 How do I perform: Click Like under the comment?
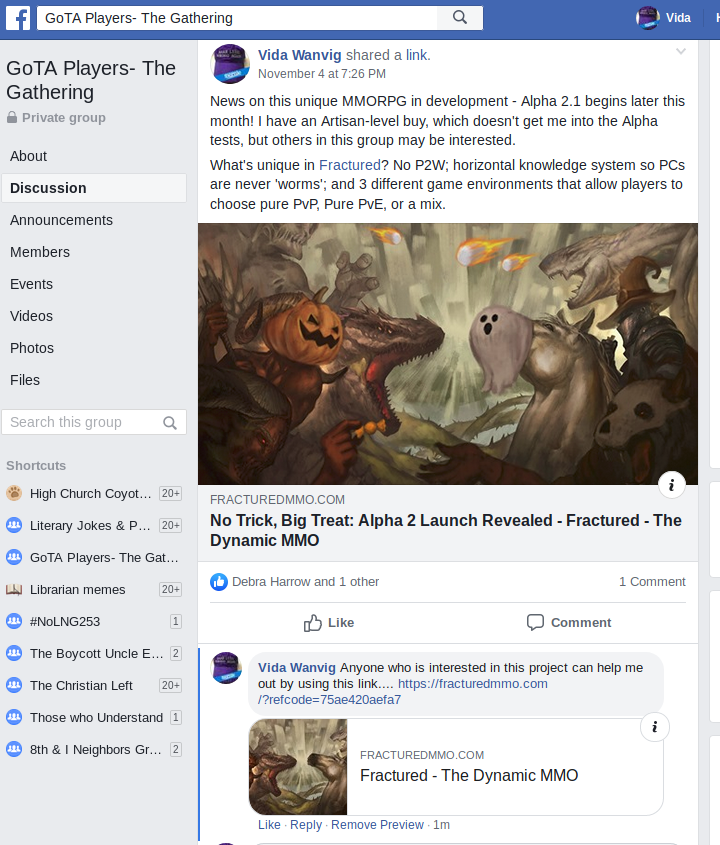pos(269,825)
